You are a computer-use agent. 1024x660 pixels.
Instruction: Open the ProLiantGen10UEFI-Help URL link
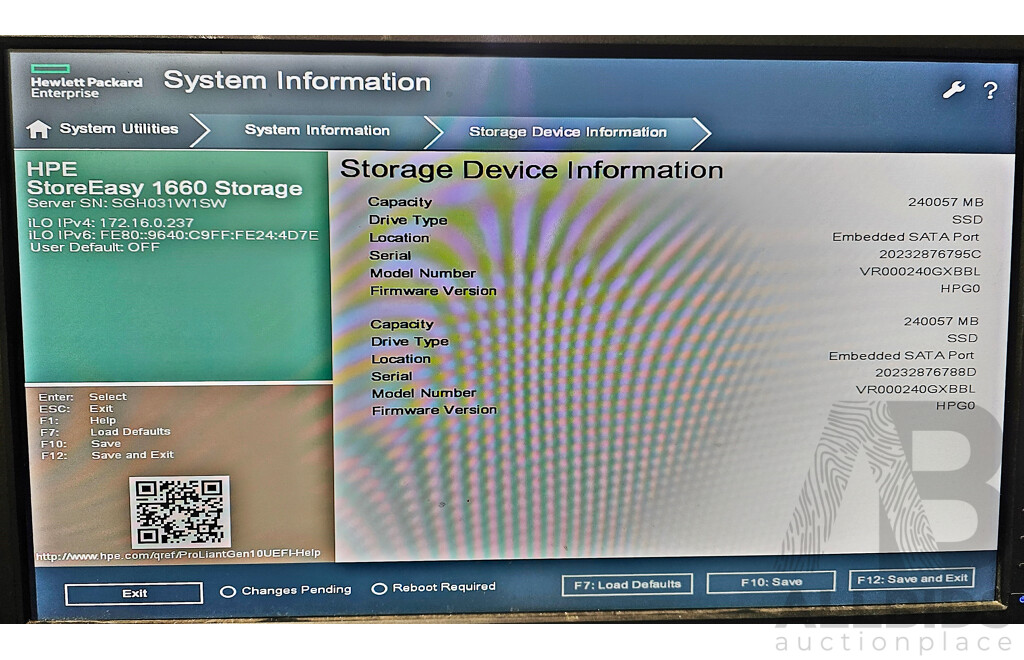click(x=178, y=555)
